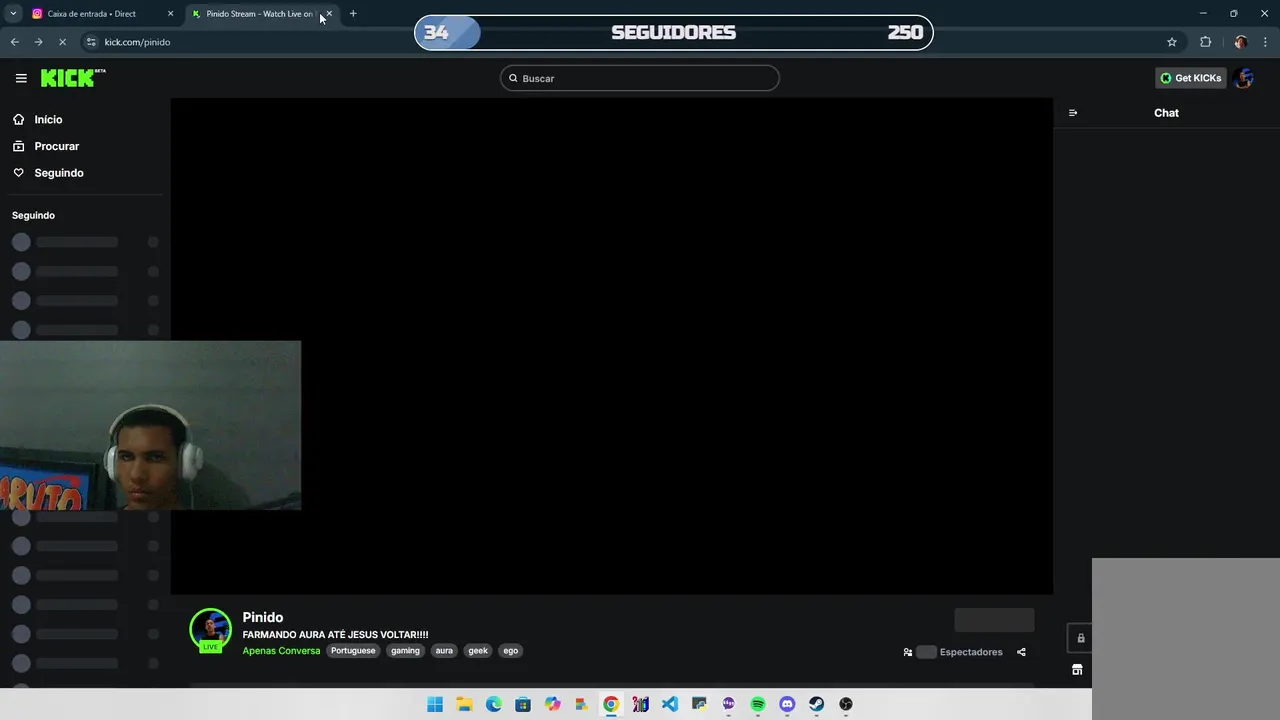The width and height of the screenshot is (1280, 720).
Task: Launch Microsoft Edge from the taskbar
Action: (x=494, y=704)
